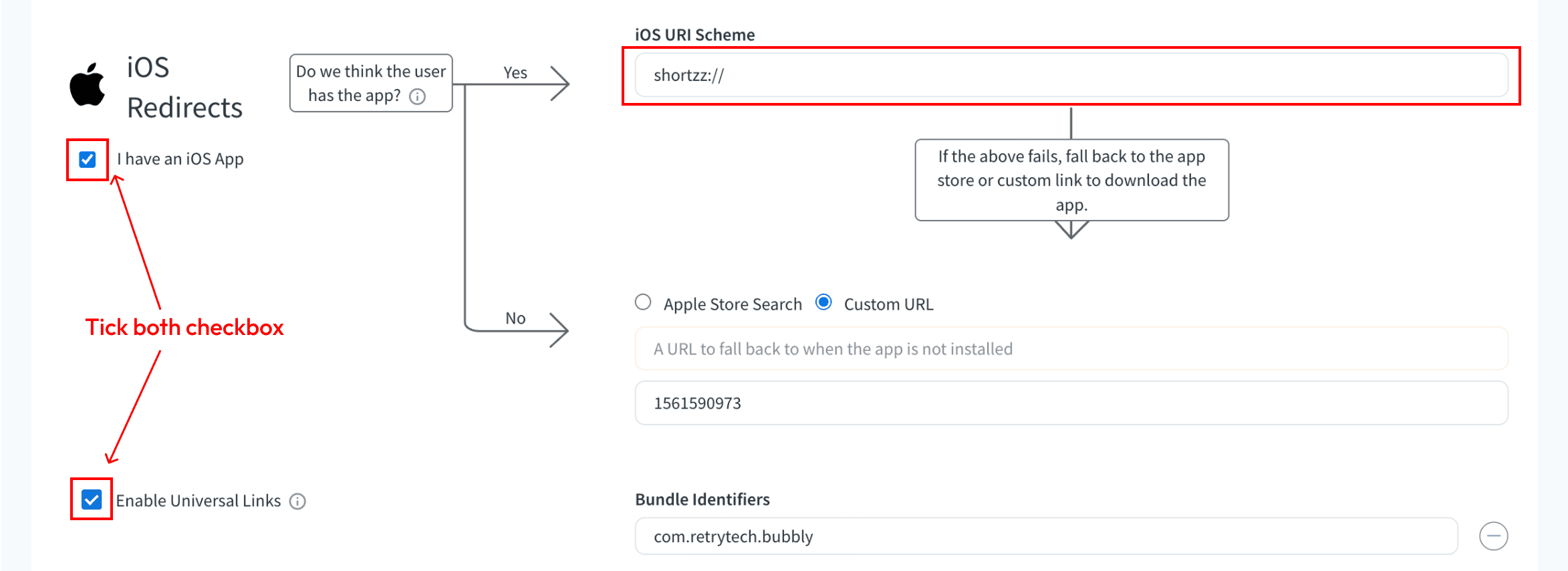Click the minus icon to remove bundle identifier
Viewport: 1568px width, 571px height.
1493,536
